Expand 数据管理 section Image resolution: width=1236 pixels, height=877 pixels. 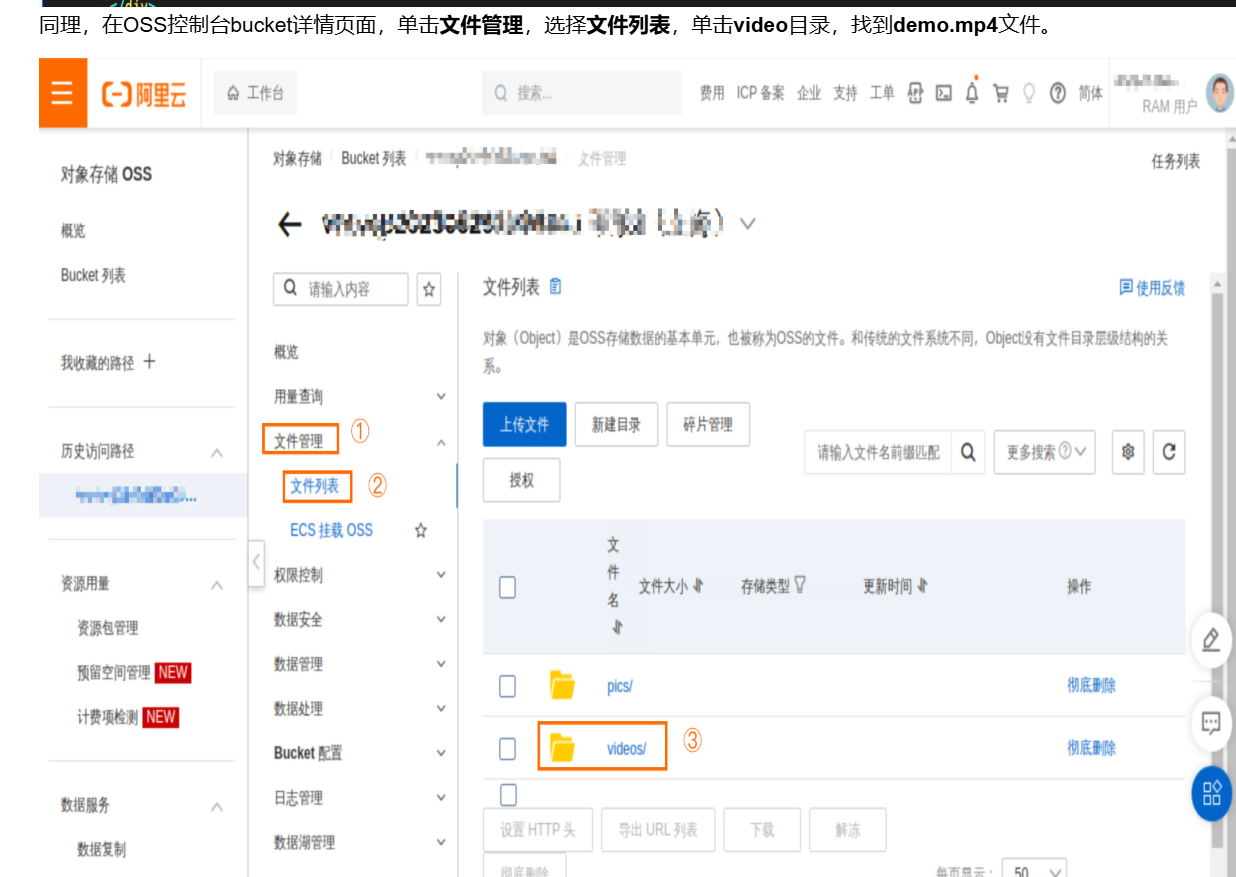(x=441, y=664)
